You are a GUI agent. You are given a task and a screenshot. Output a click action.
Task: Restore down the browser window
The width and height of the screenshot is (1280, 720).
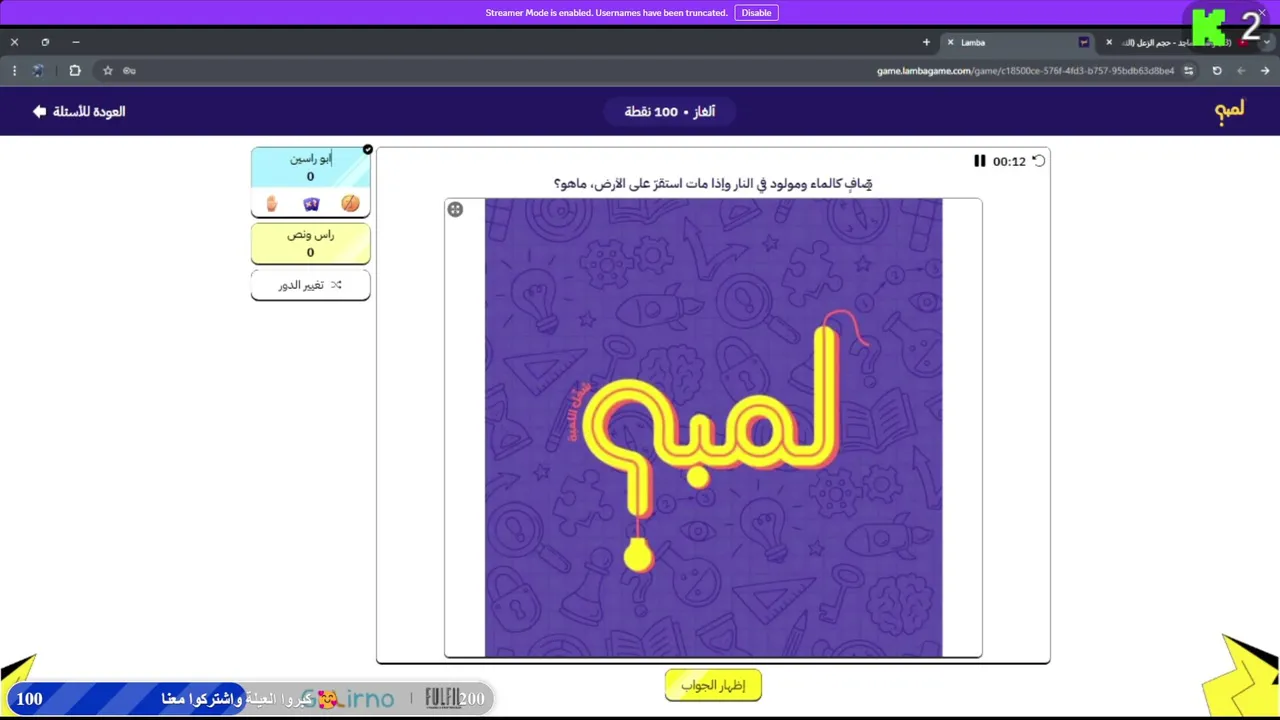click(x=45, y=42)
